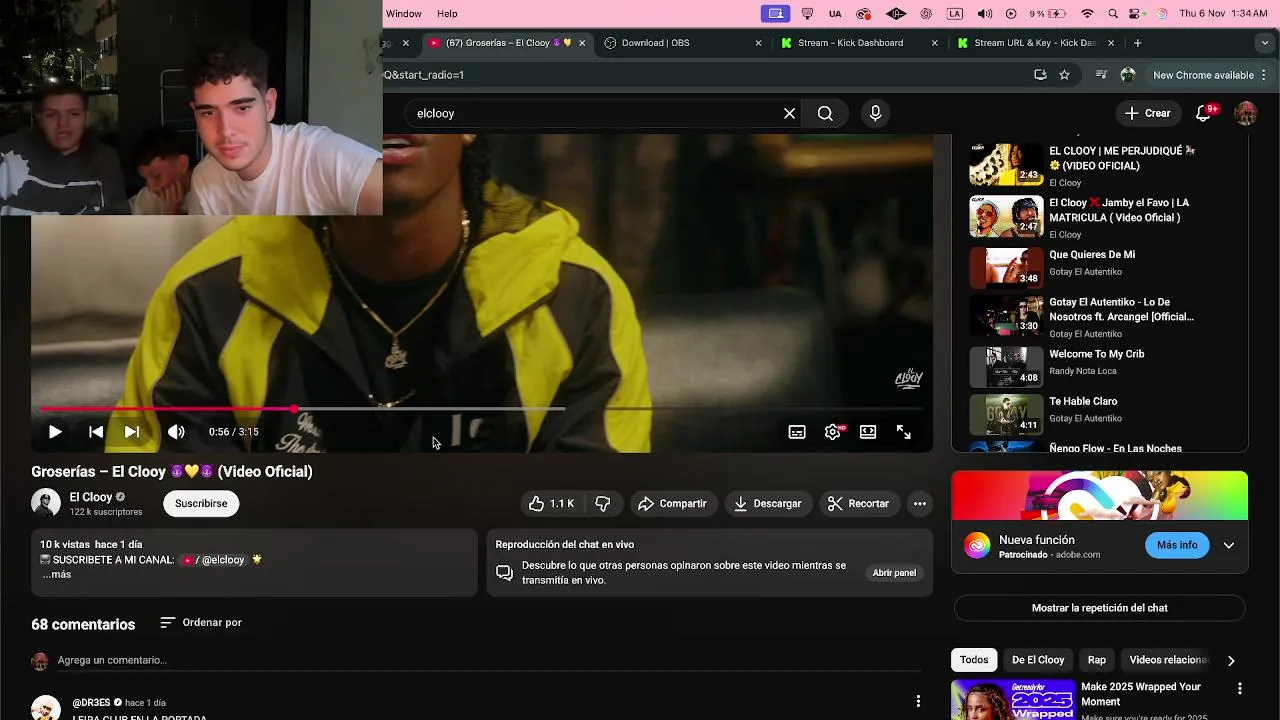Open the Window menu in menu bar
Image resolution: width=1280 pixels, height=720 pixels.
pyautogui.click(x=404, y=14)
